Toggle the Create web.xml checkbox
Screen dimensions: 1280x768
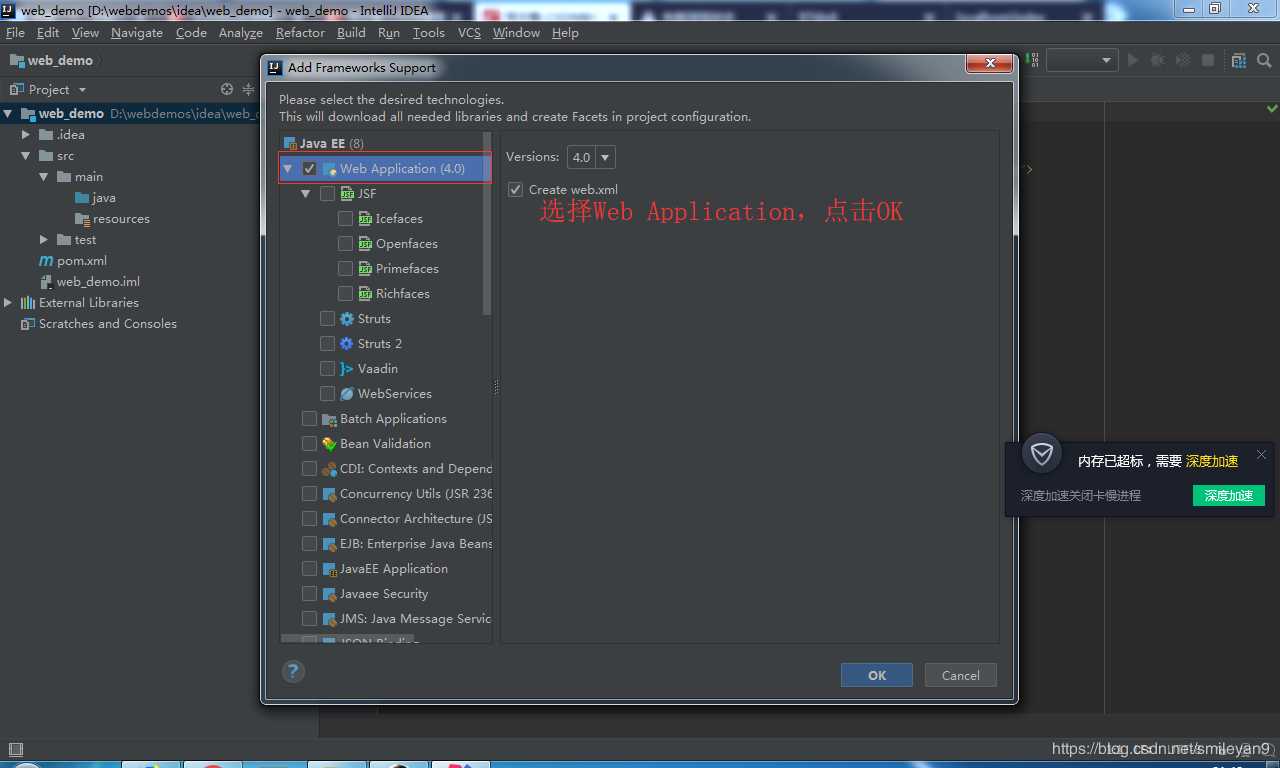(x=515, y=189)
